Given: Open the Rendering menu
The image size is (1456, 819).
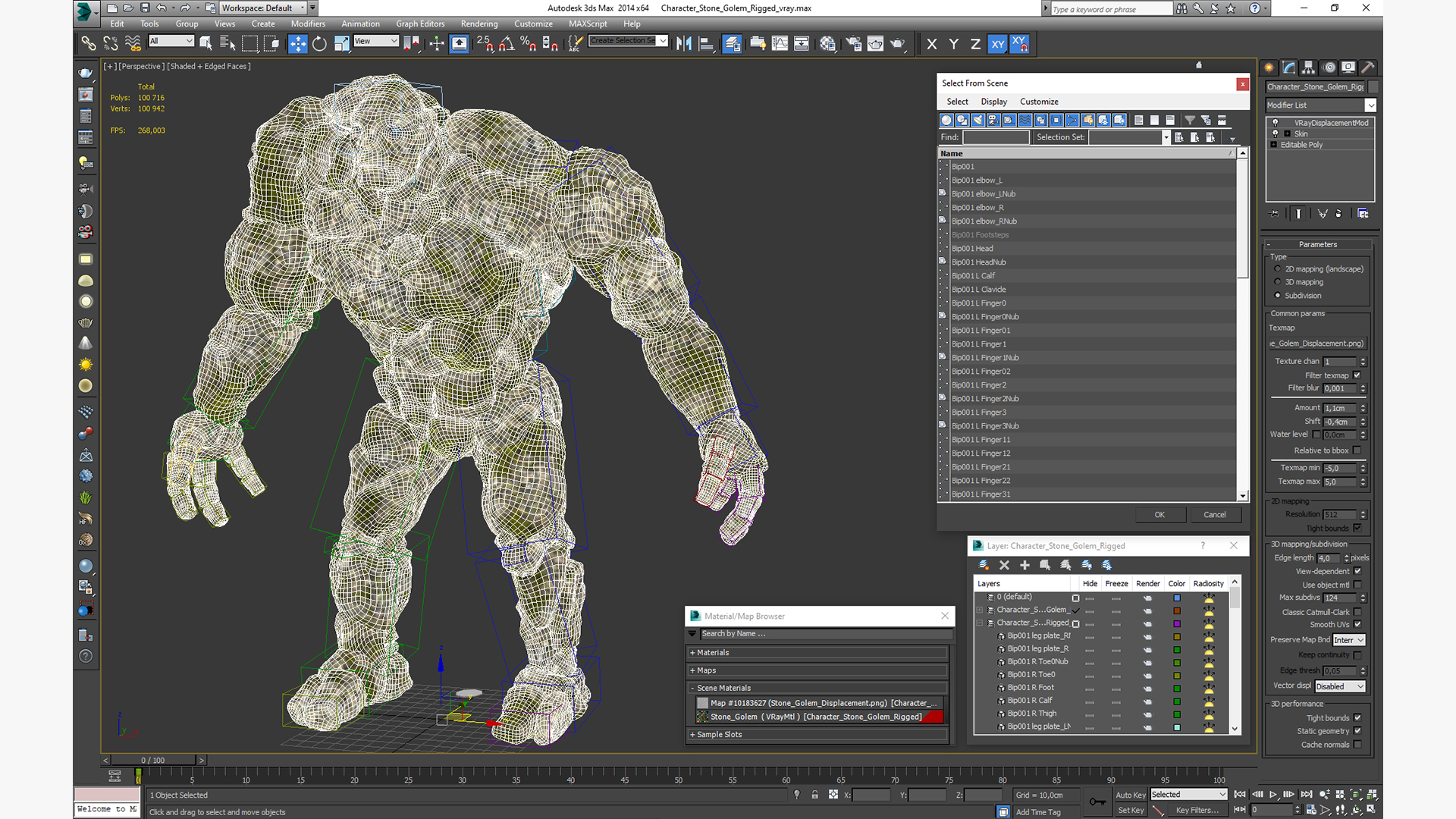Looking at the screenshot, I should pos(479,24).
